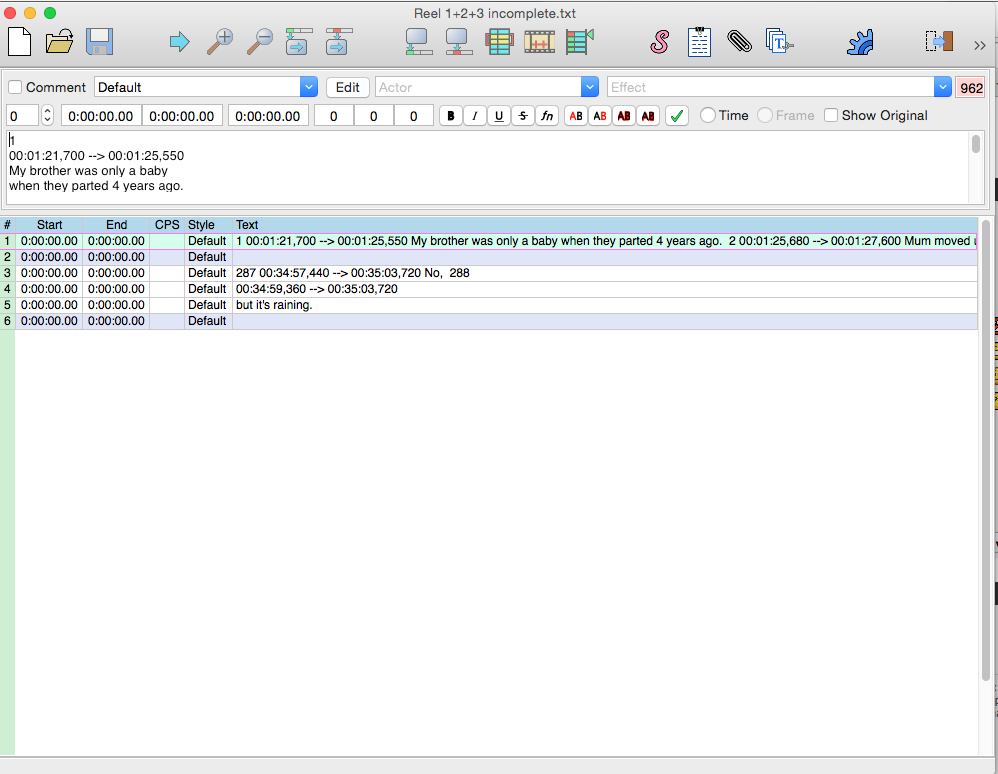Open the timing post-processor filmstrip icon

click(x=539, y=42)
